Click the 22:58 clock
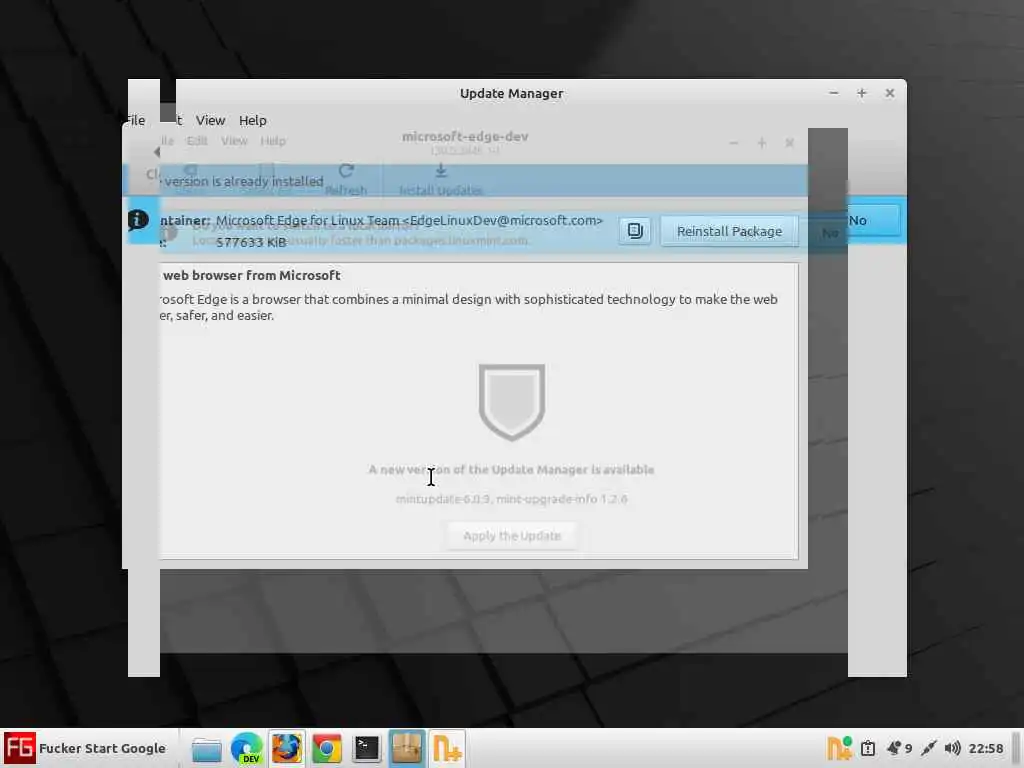Image resolution: width=1024 pixels, height=768 pixels. point(985,748)
